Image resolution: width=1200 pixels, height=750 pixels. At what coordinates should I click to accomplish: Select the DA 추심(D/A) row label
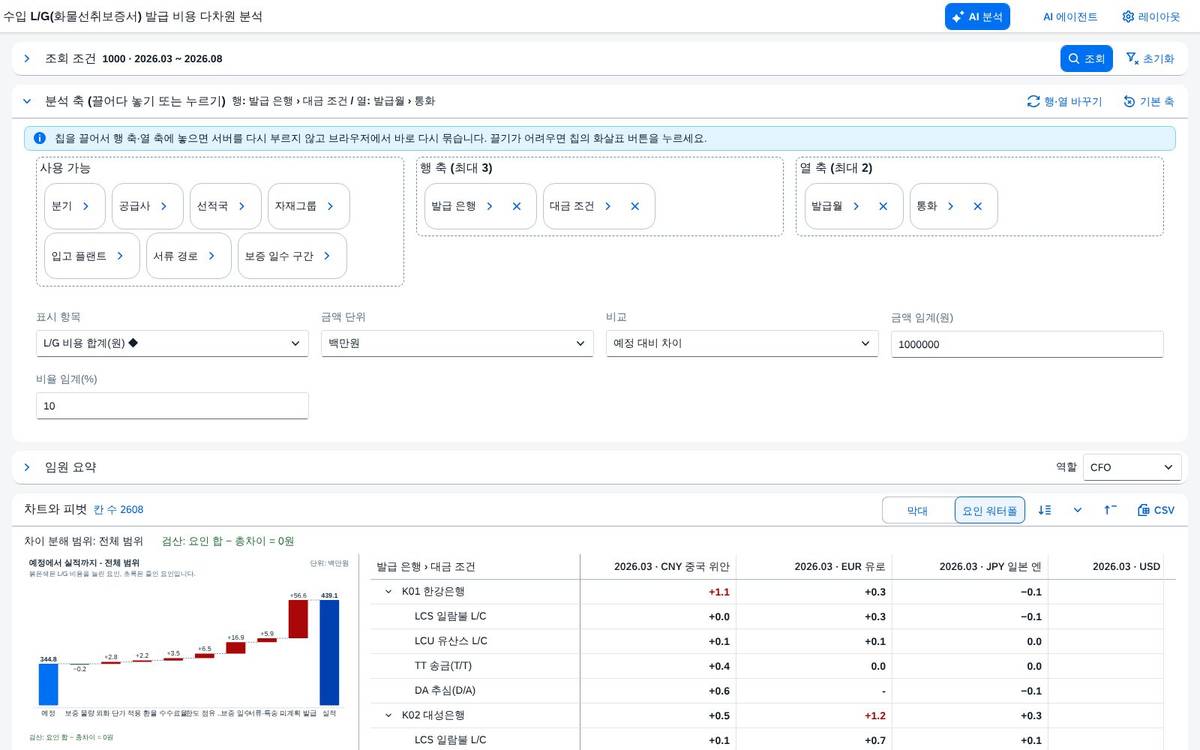coord(445,691)
